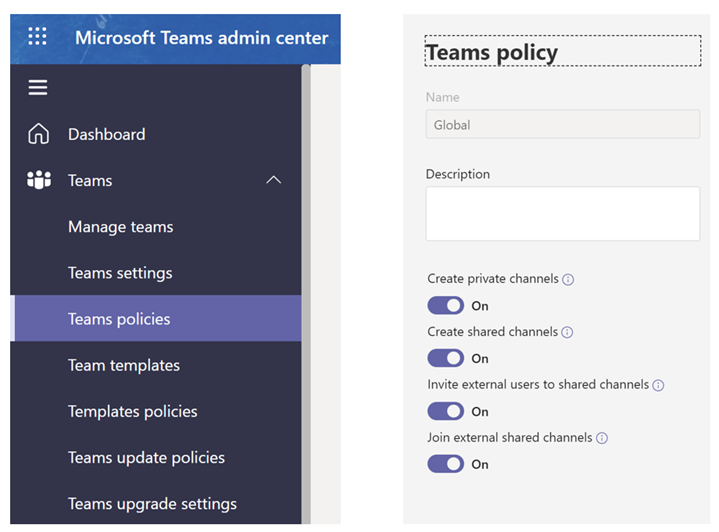Click the Create shared channels label
This screenshot has height=532, width=719.
tap(492, 332)
